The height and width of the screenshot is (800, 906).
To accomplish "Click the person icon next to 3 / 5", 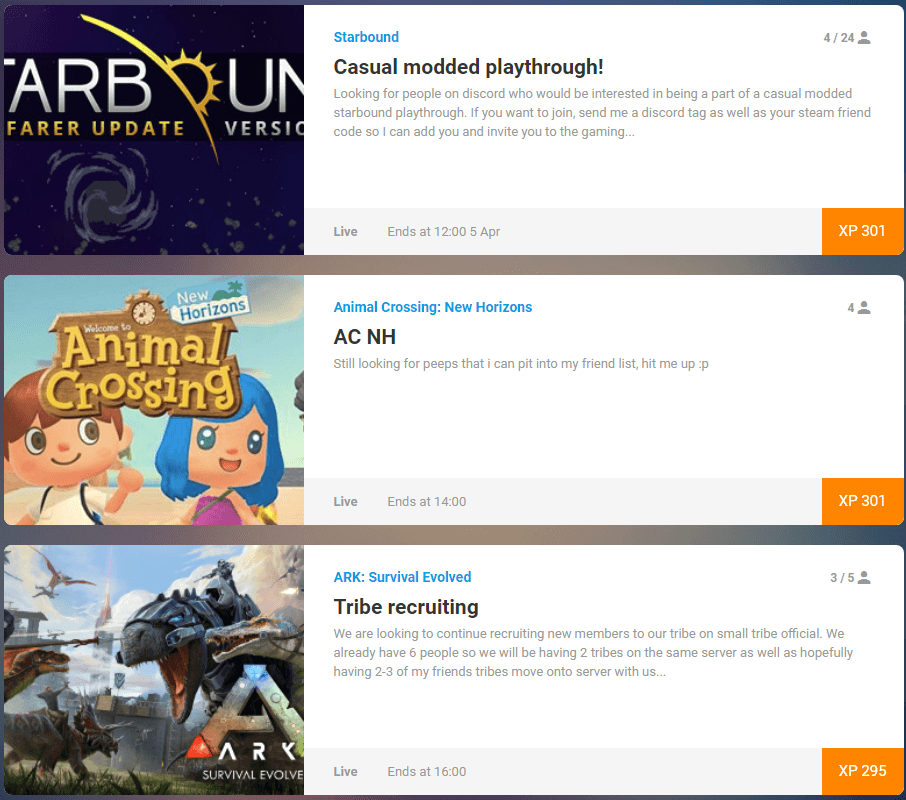I will click(864, 577).
